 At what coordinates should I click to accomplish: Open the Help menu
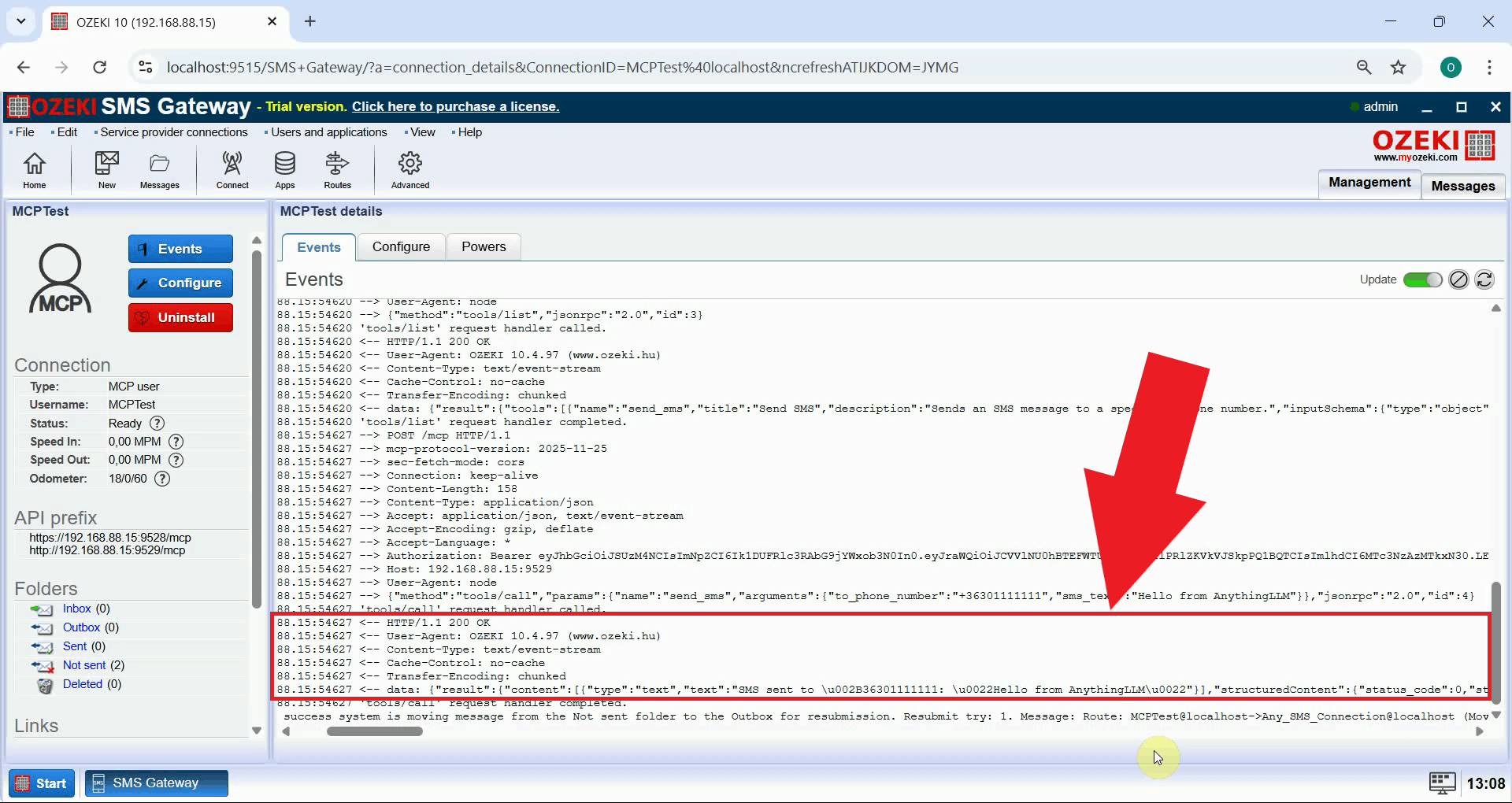pyautogui.click(x=469, y=132)
